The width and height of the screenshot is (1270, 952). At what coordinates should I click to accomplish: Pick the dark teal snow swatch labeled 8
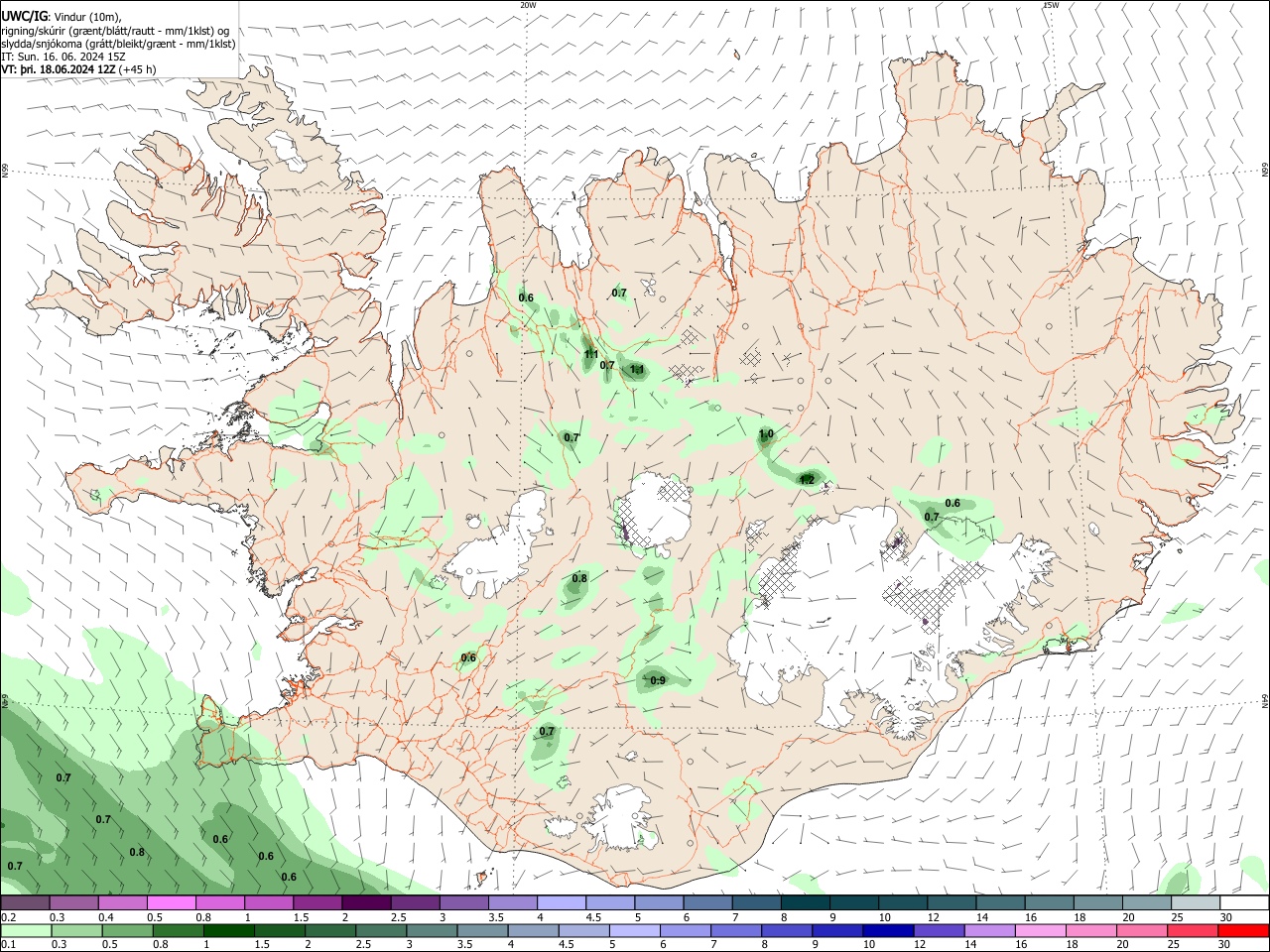point(805,903)
